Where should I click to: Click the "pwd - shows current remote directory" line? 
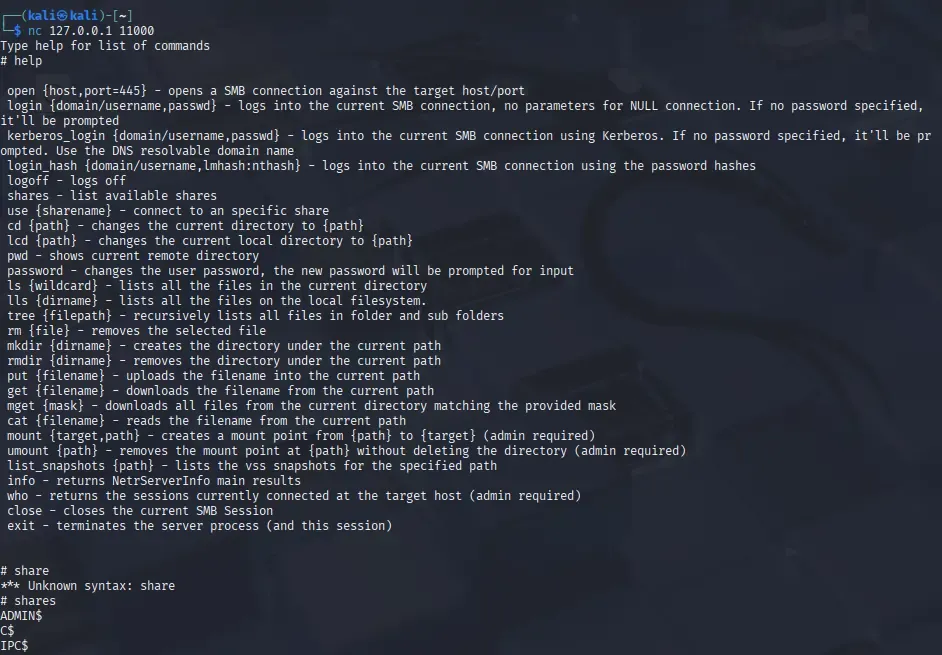(x=133, y=256)
